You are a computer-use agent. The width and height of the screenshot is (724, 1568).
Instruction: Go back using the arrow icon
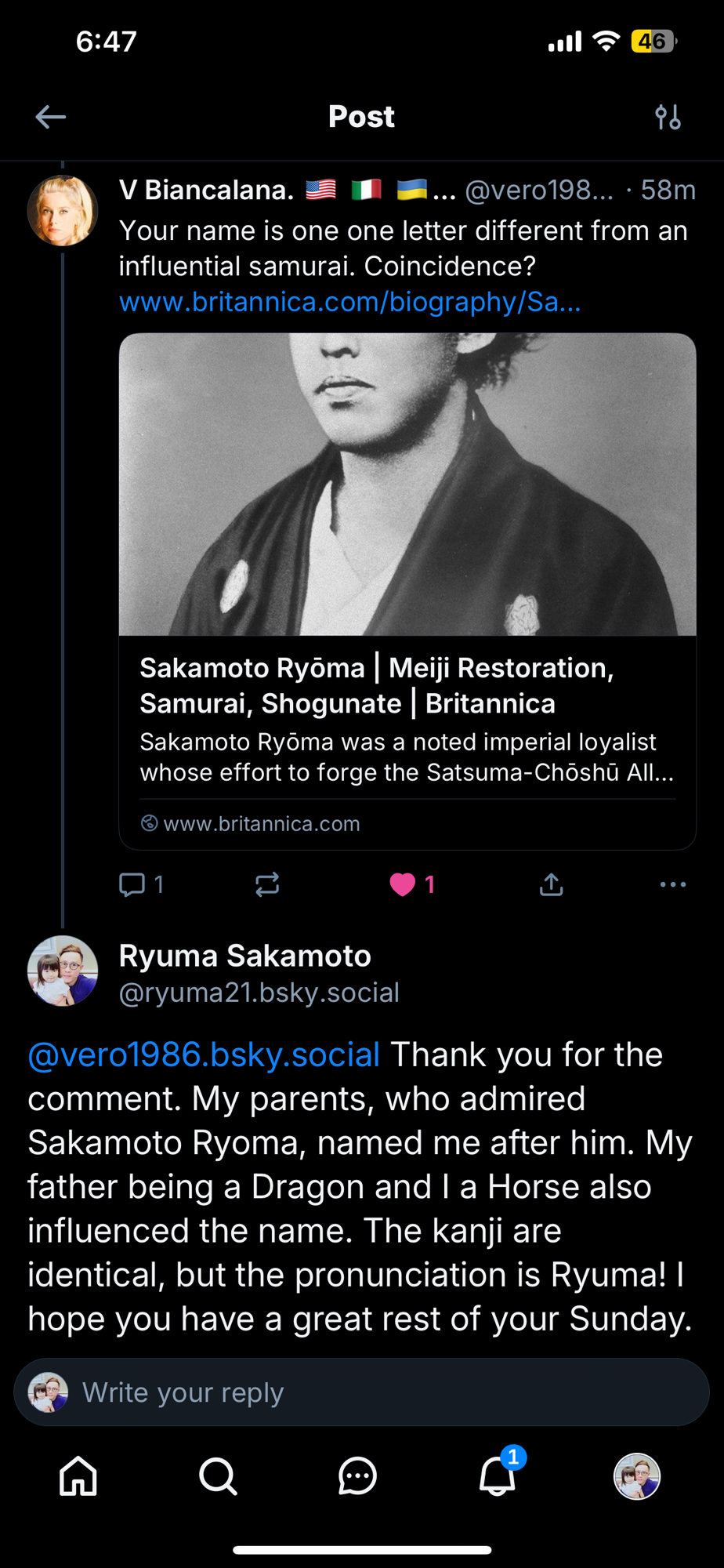tap(51, 118)
